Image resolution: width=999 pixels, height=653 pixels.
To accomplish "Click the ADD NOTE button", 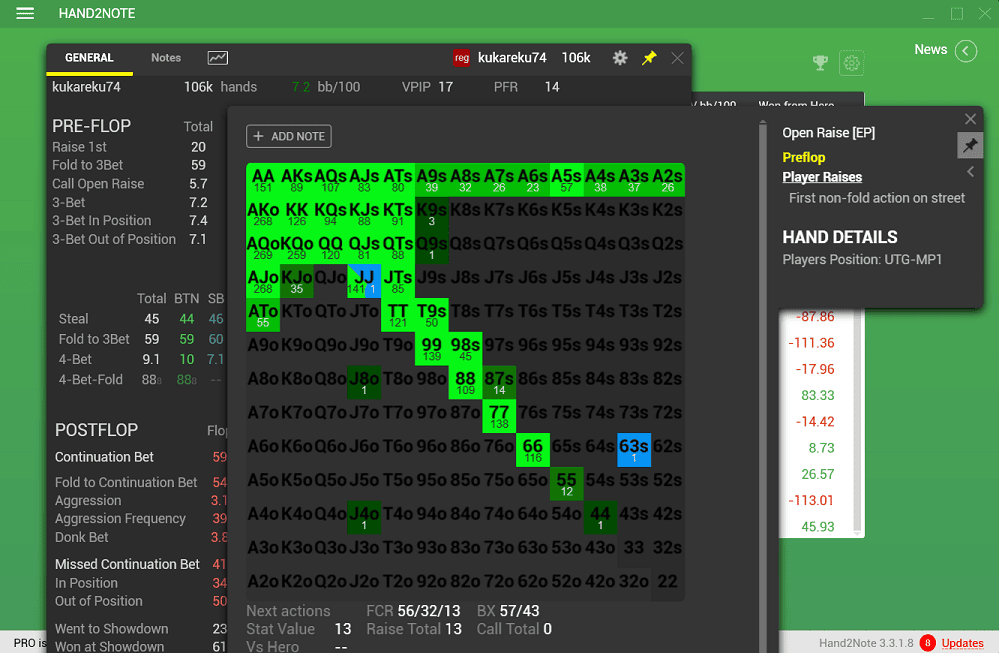I will pyautogui.click(x=289, y=136).
